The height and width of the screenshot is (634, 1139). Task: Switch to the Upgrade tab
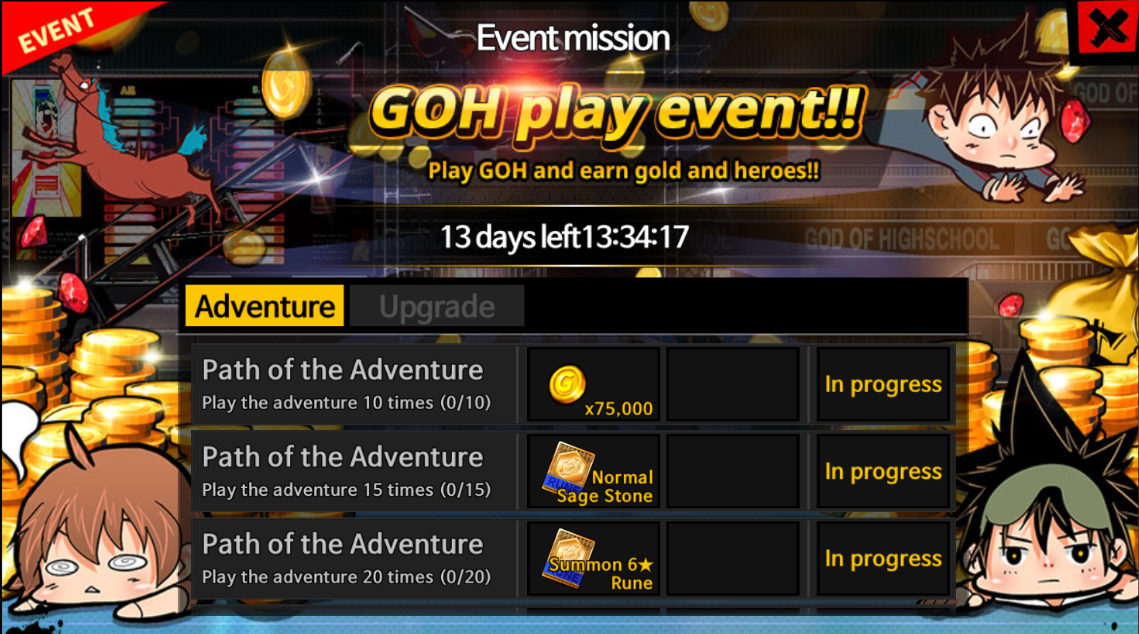437,306
